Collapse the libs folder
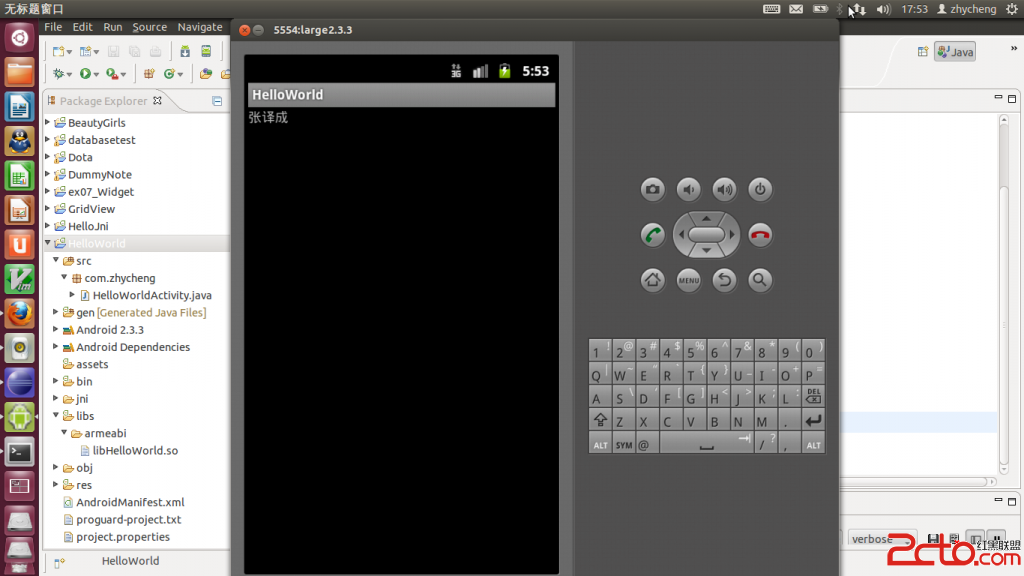 (x=56, y=415)
